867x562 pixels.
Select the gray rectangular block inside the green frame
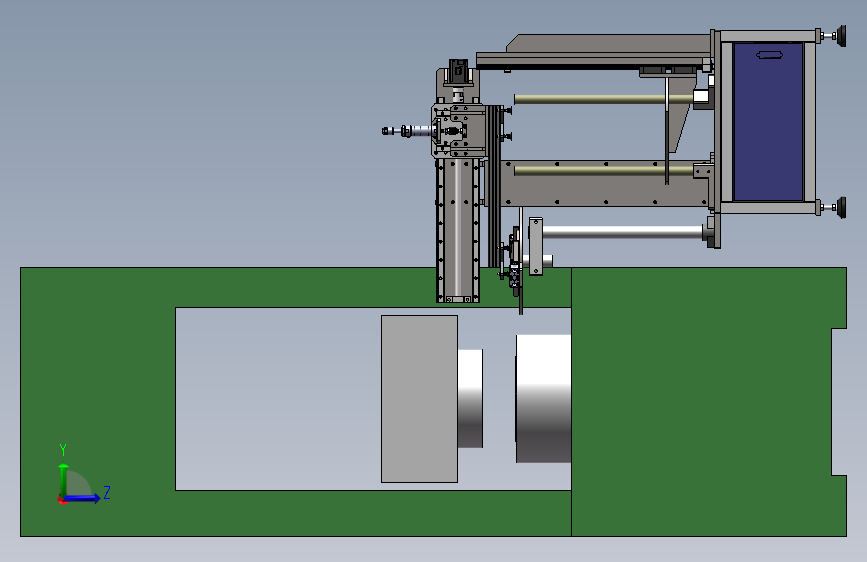click(x=419, y=399)
